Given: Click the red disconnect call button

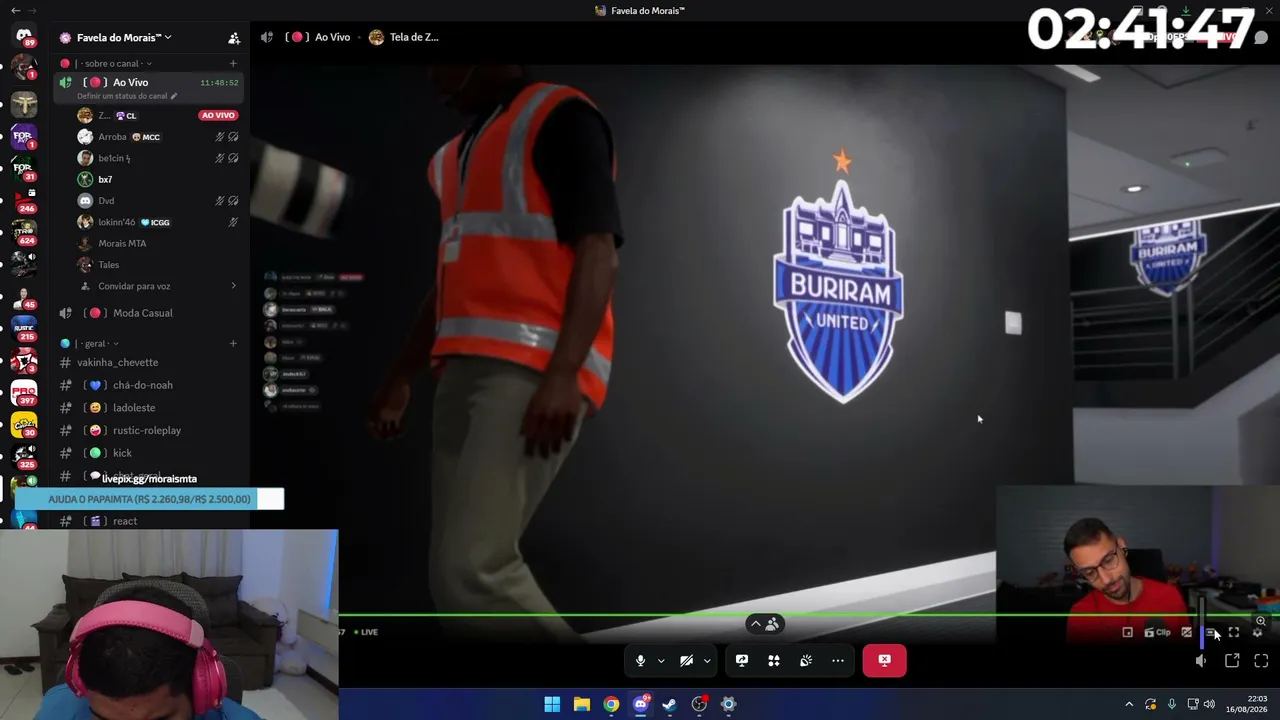Looking at the screenshot, I should [884, 661].
